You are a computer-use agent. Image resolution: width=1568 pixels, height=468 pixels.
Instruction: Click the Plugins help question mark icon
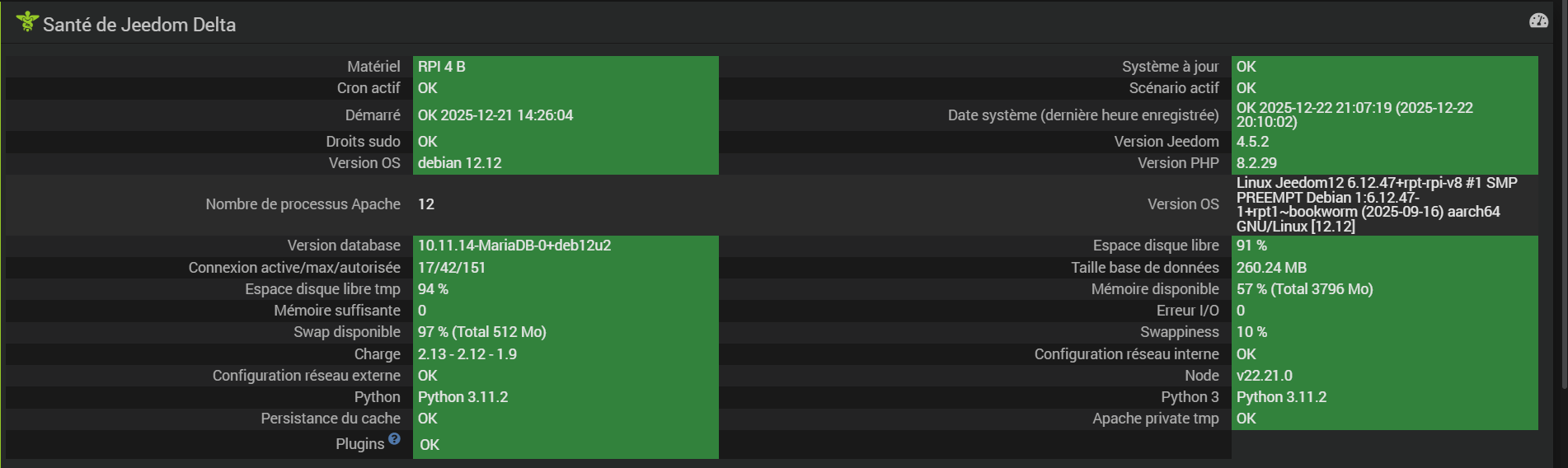coord(394,439)
